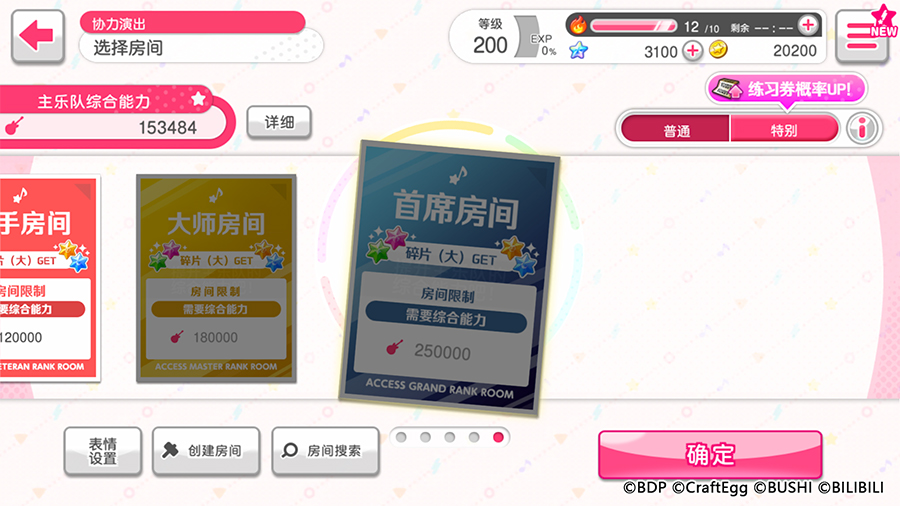Add stamina with the flame bar plus

click(x=808, y=25)
